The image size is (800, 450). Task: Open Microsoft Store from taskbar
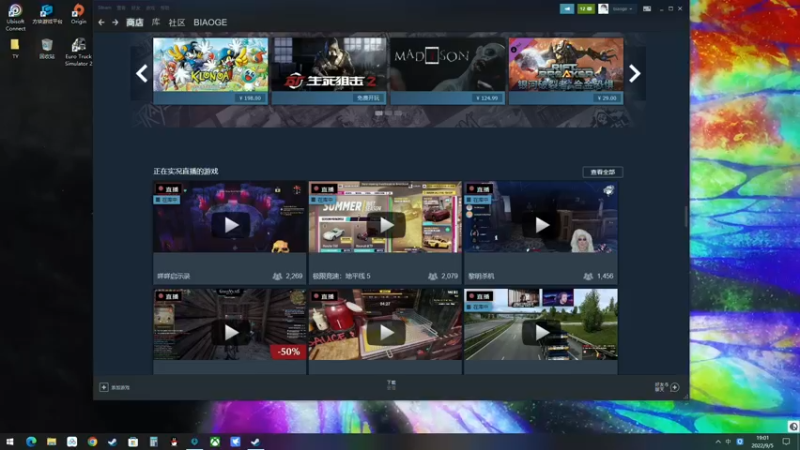tap(133, 442)
